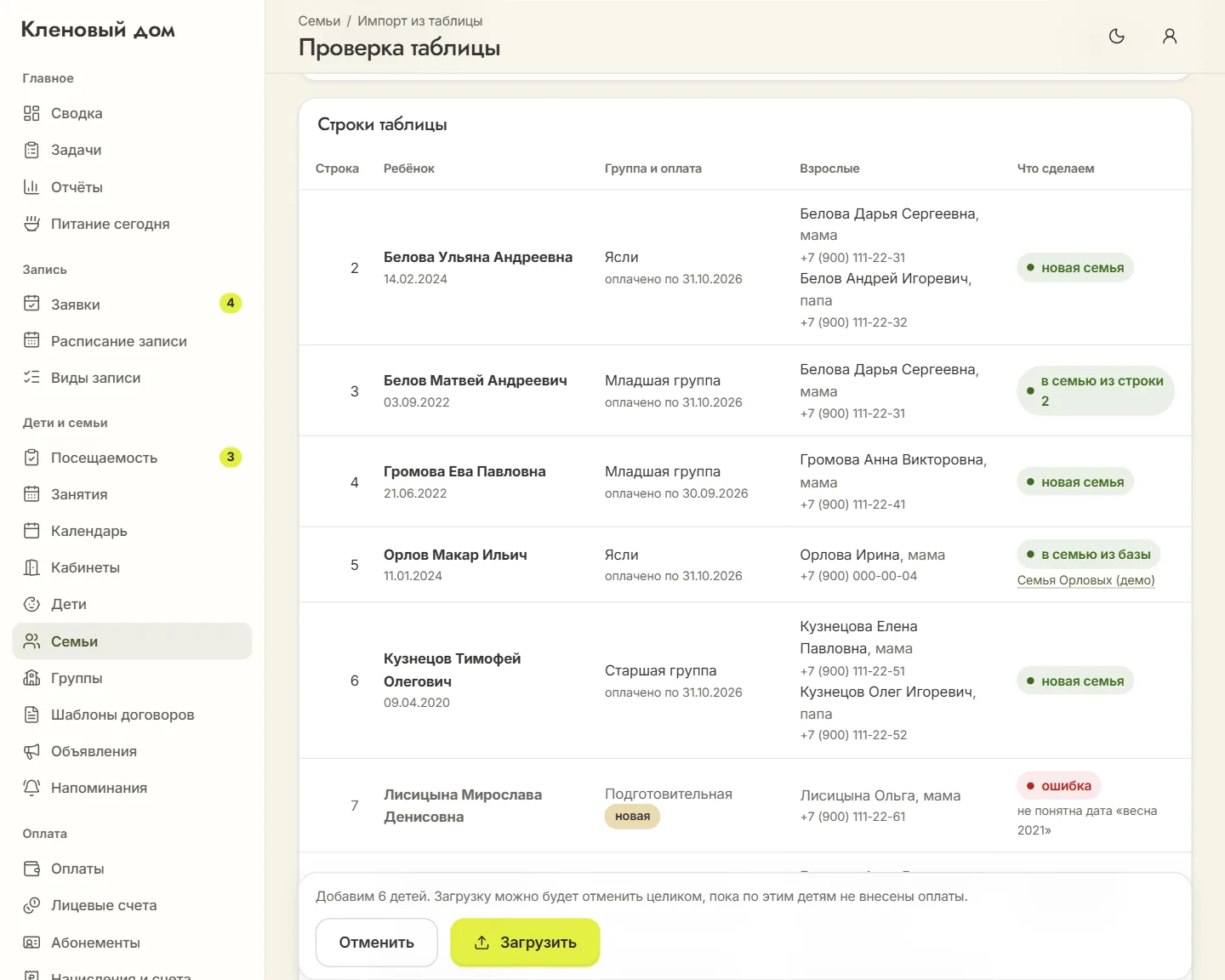
Task: Click the Напоминания bell icon
Action: pyautogui.click(x=31, y=788)
